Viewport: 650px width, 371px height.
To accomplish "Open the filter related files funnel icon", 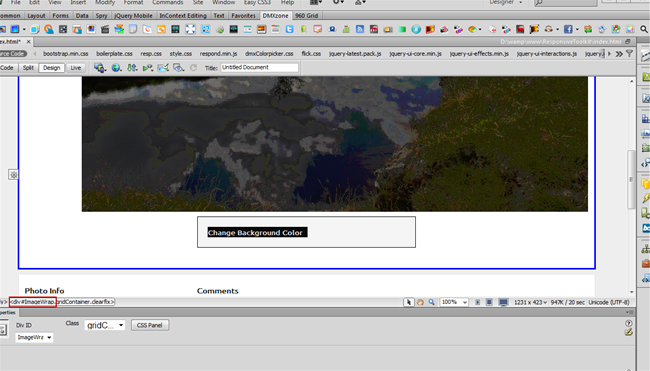I will coord(629,54).
